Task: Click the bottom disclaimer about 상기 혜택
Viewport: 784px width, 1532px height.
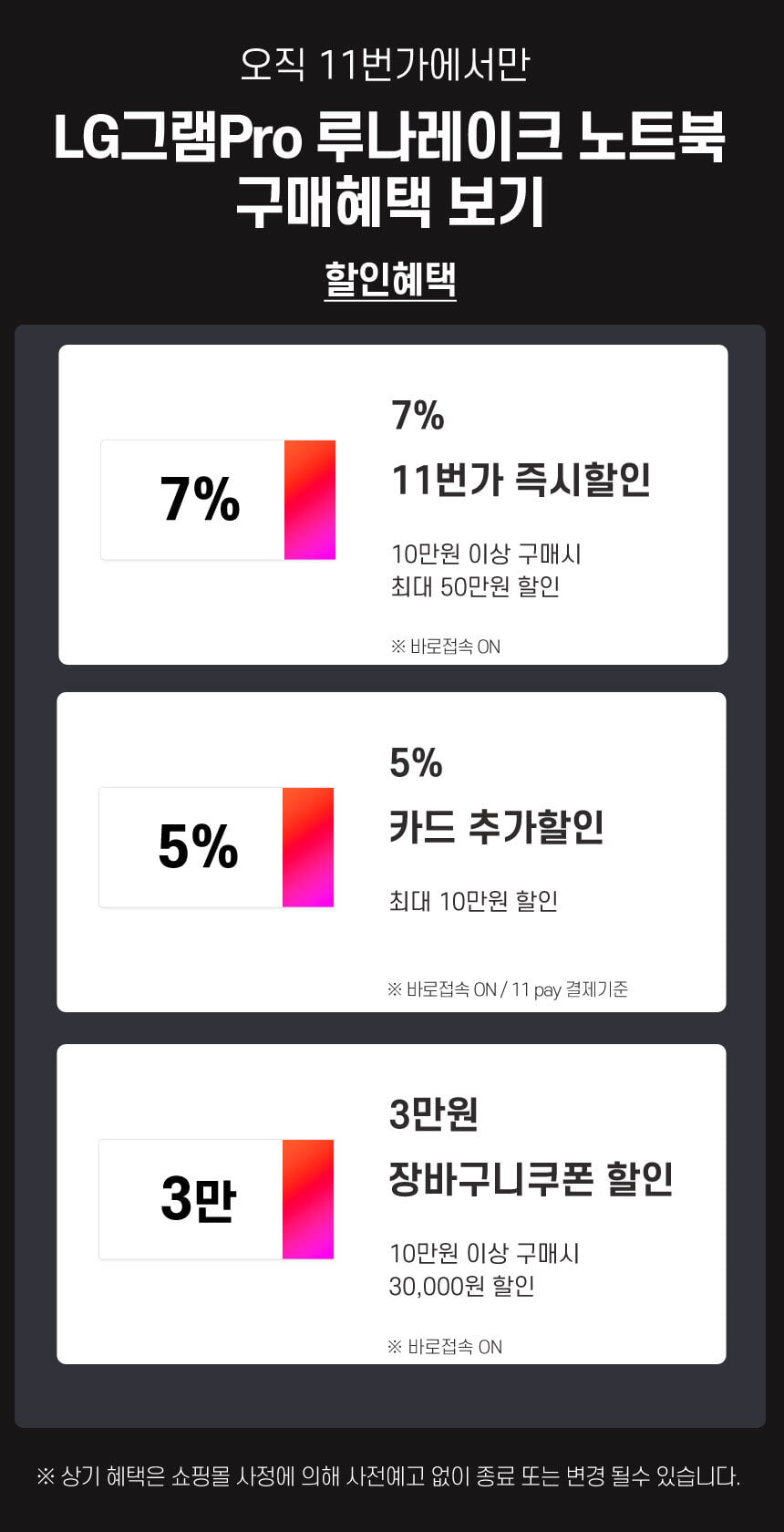Action: pos(388,1475)
